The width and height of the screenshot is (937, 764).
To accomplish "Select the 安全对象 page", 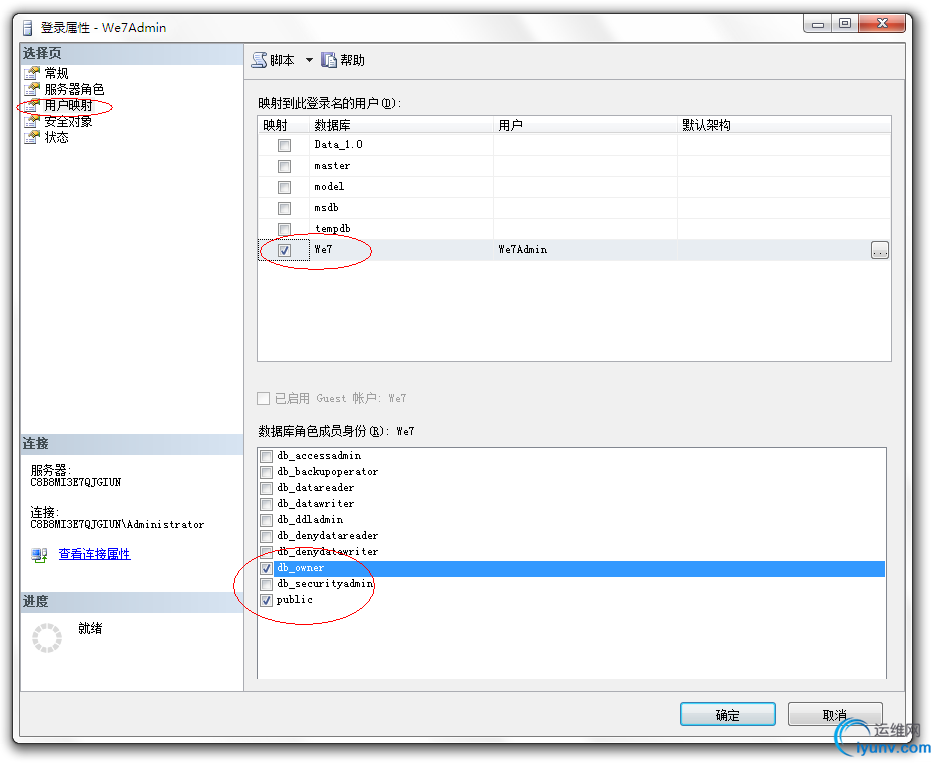I will (68, 121).
